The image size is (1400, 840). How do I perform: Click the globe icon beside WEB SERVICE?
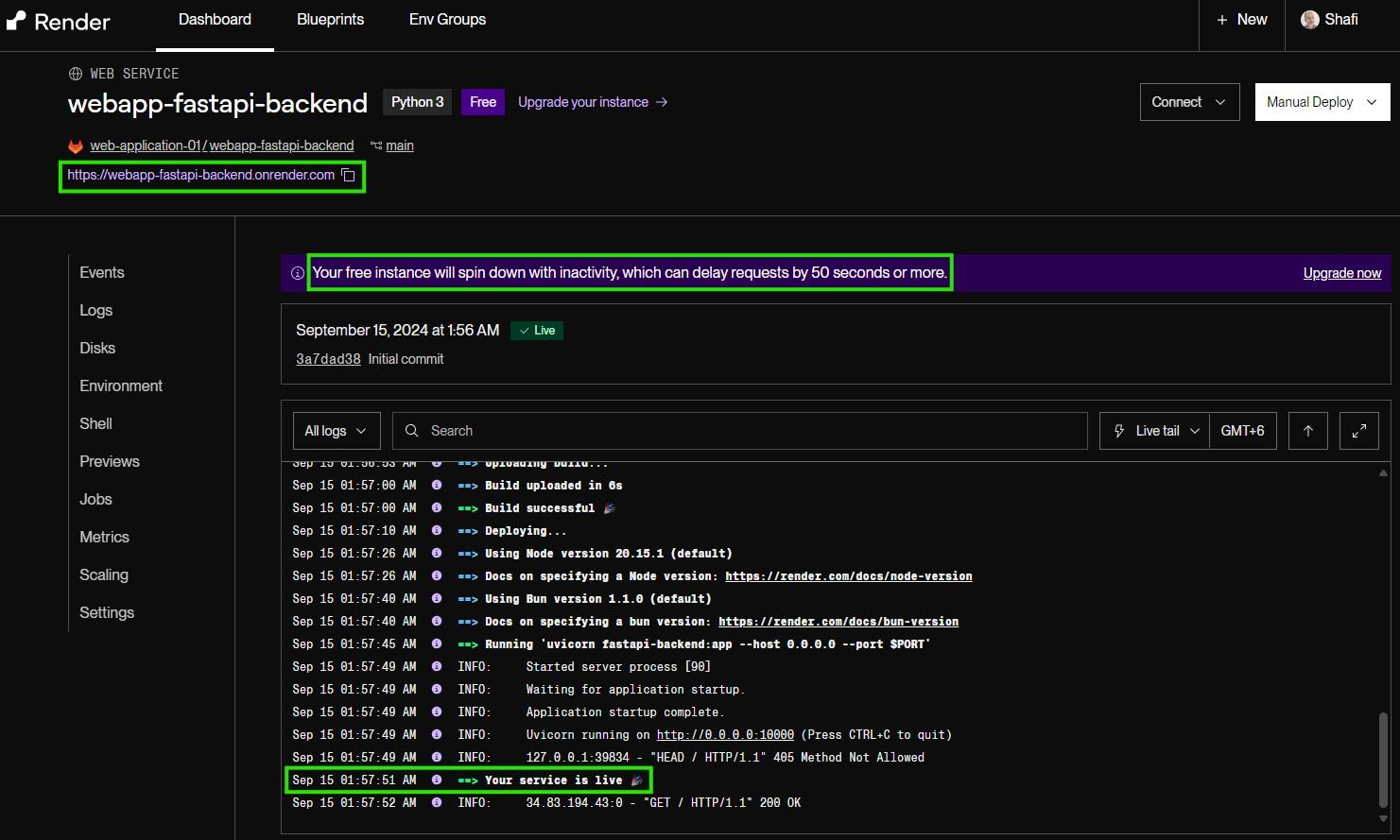pos(76,74)
